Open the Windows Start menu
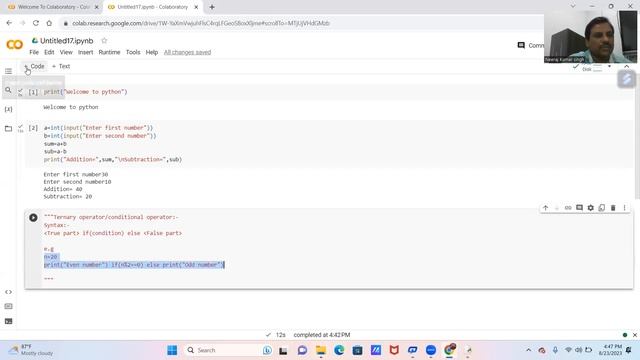The image size is (640, 360). coord(172,350)
